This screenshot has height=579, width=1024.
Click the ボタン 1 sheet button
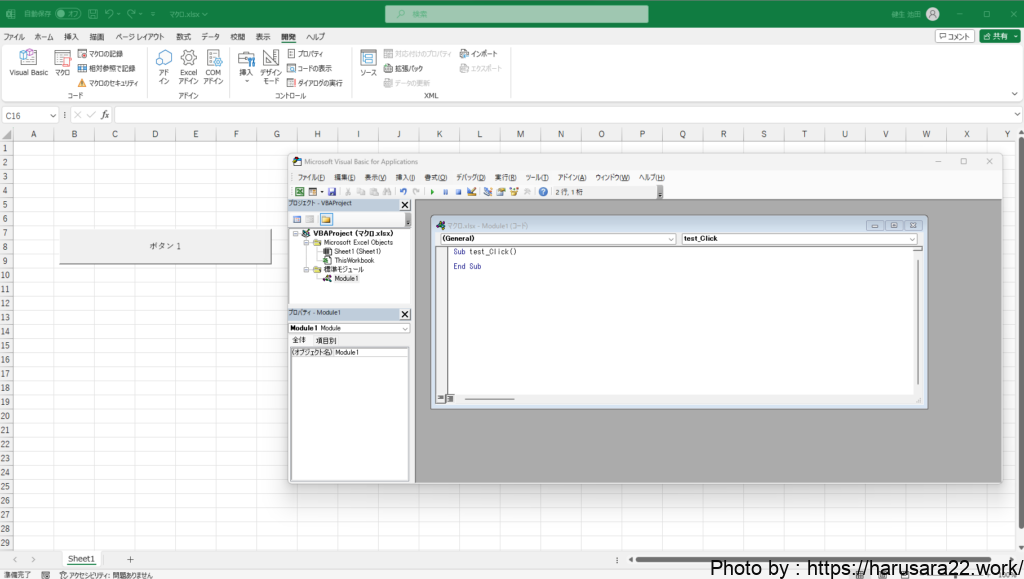[165, 246]
